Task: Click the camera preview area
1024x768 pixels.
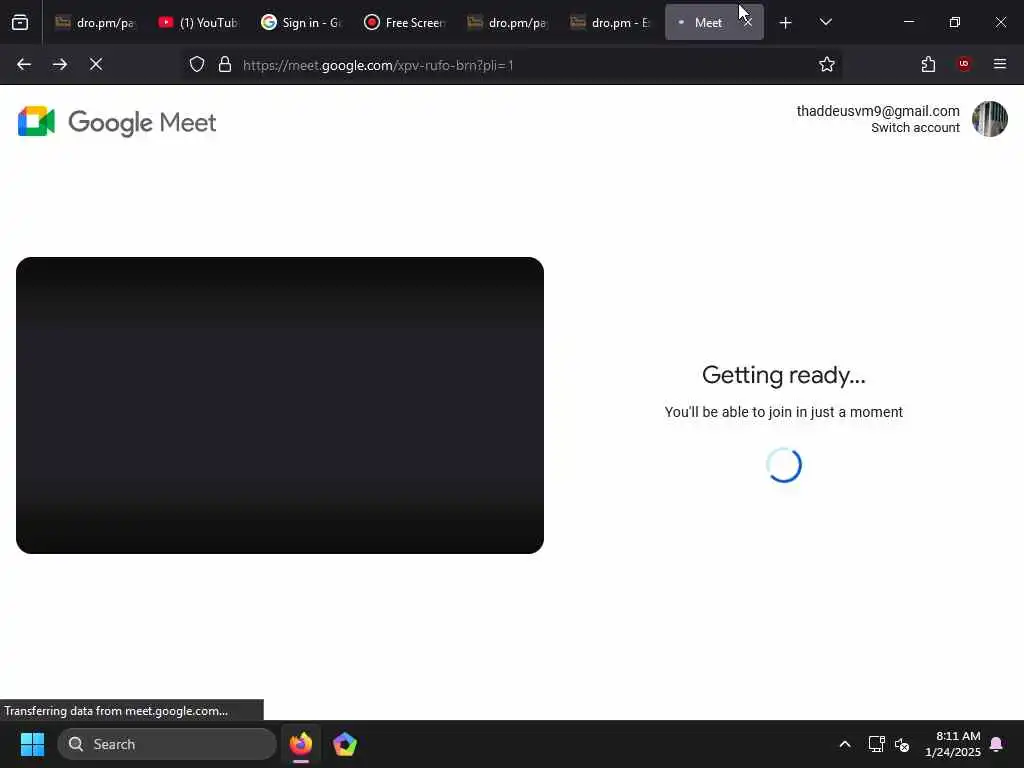Action: pos(280,406)
